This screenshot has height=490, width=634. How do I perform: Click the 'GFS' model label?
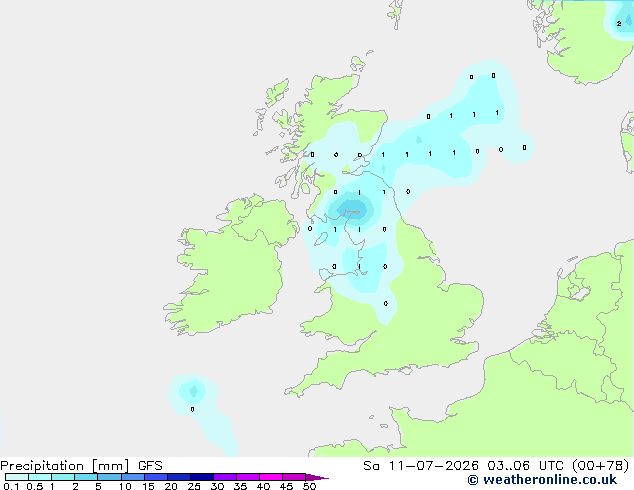point(150,466)
